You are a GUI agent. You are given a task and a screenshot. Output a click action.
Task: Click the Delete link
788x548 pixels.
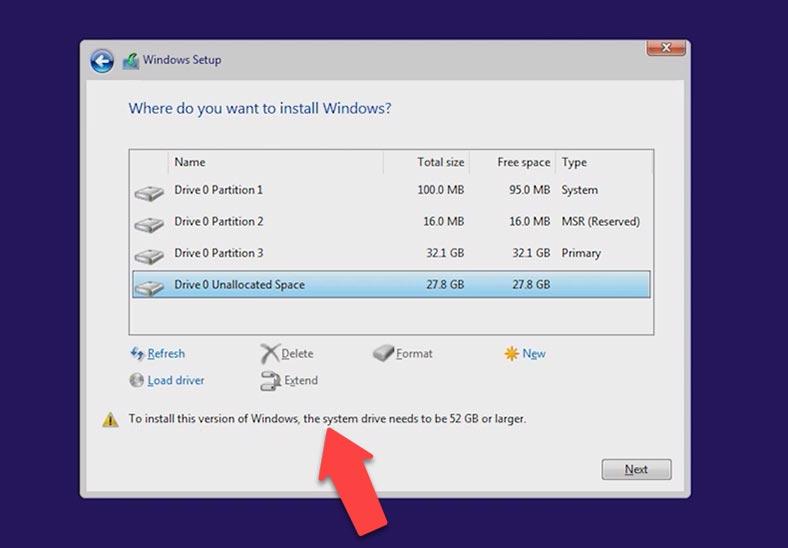click(298, 353)
